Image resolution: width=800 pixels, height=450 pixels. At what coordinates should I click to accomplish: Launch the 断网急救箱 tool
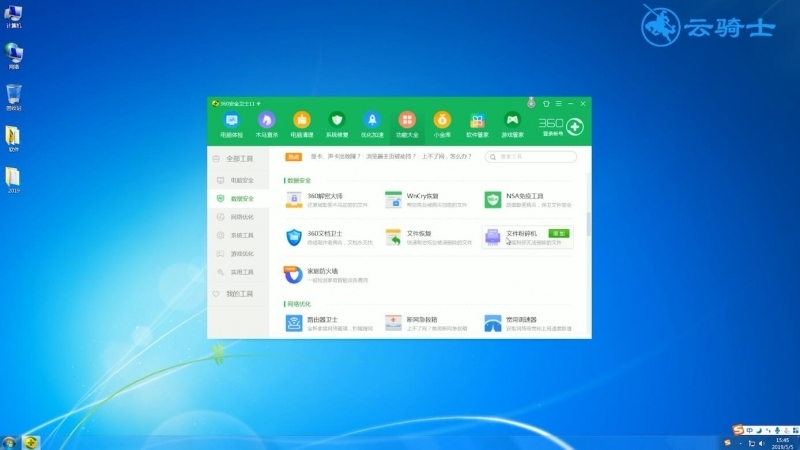click(x=427, y=323)
